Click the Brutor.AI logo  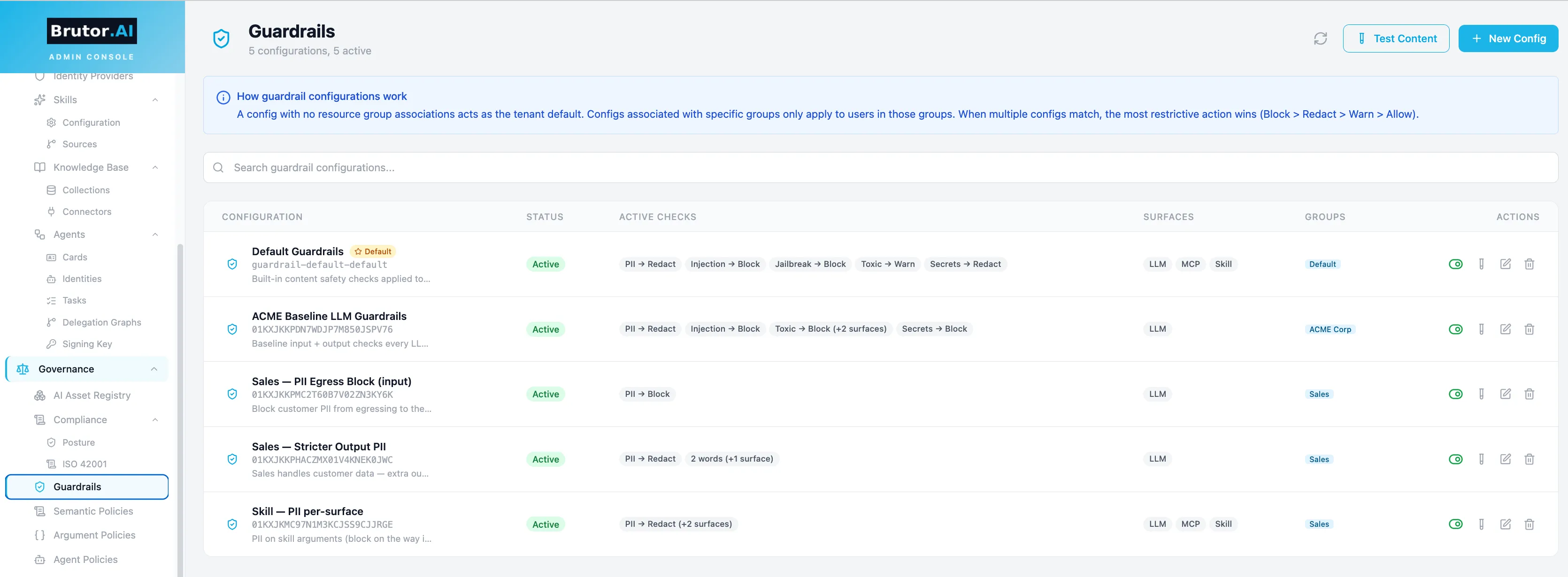pyautogui.click(x=92, y=31)
